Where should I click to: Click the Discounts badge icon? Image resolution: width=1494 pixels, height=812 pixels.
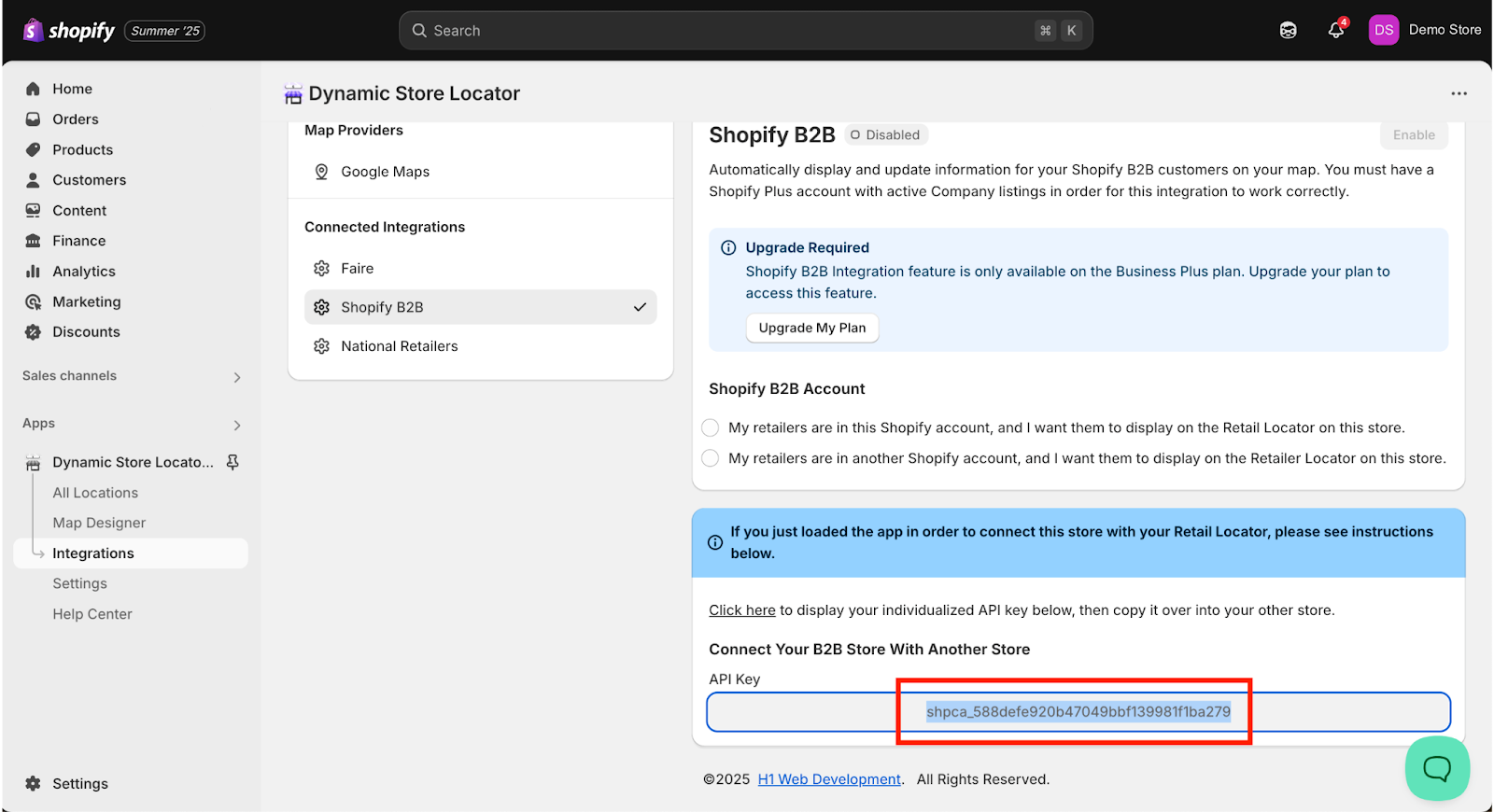click(34, 332)
